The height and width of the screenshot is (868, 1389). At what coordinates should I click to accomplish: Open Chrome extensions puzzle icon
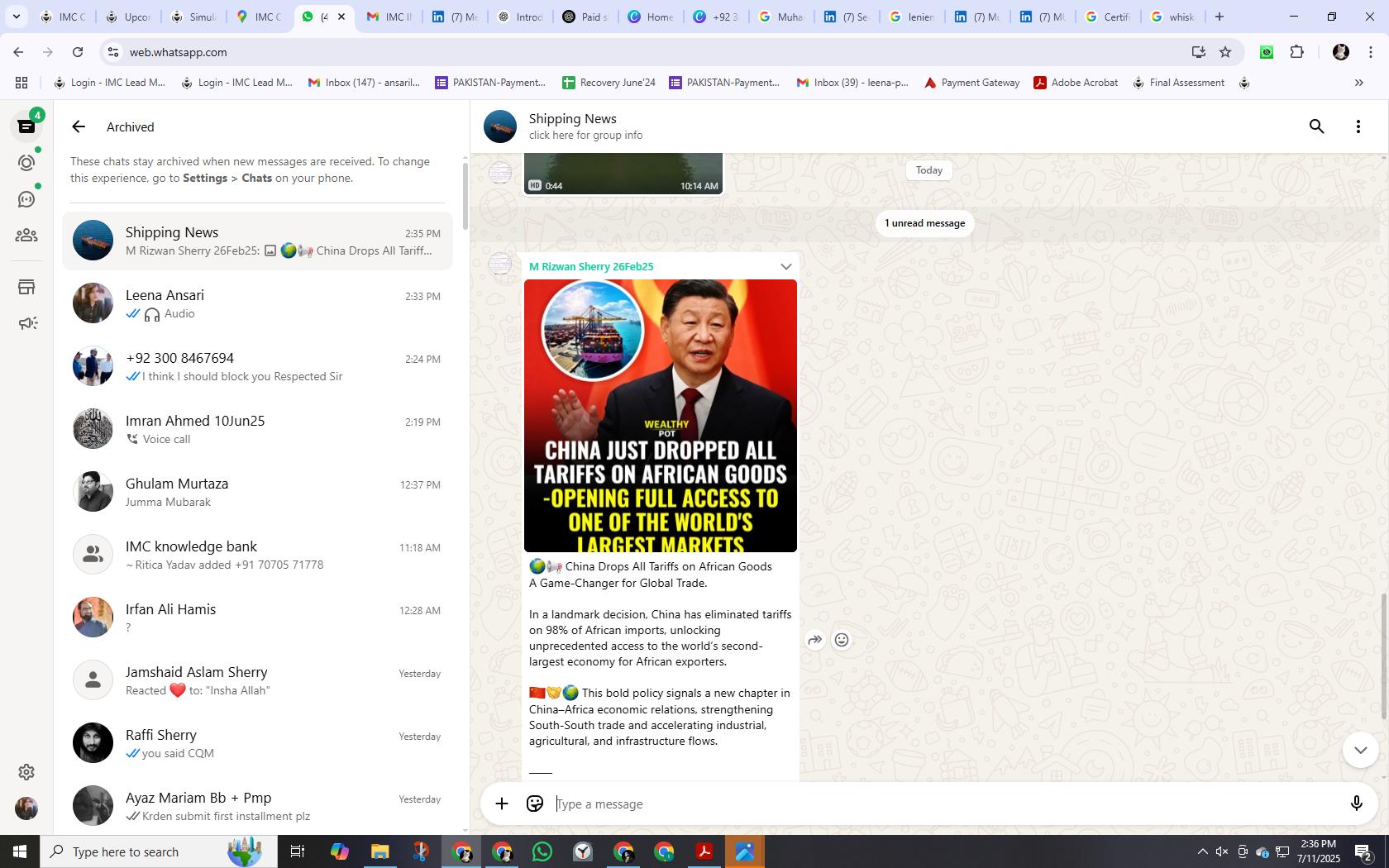[x=1296, y=52]
